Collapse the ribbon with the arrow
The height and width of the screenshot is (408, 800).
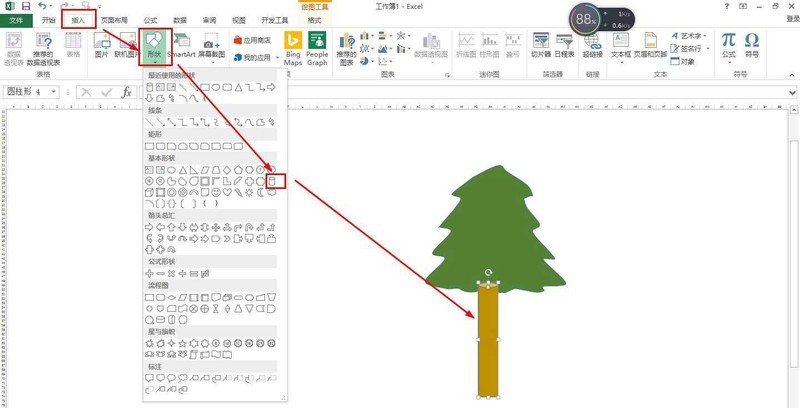[792, 75]
